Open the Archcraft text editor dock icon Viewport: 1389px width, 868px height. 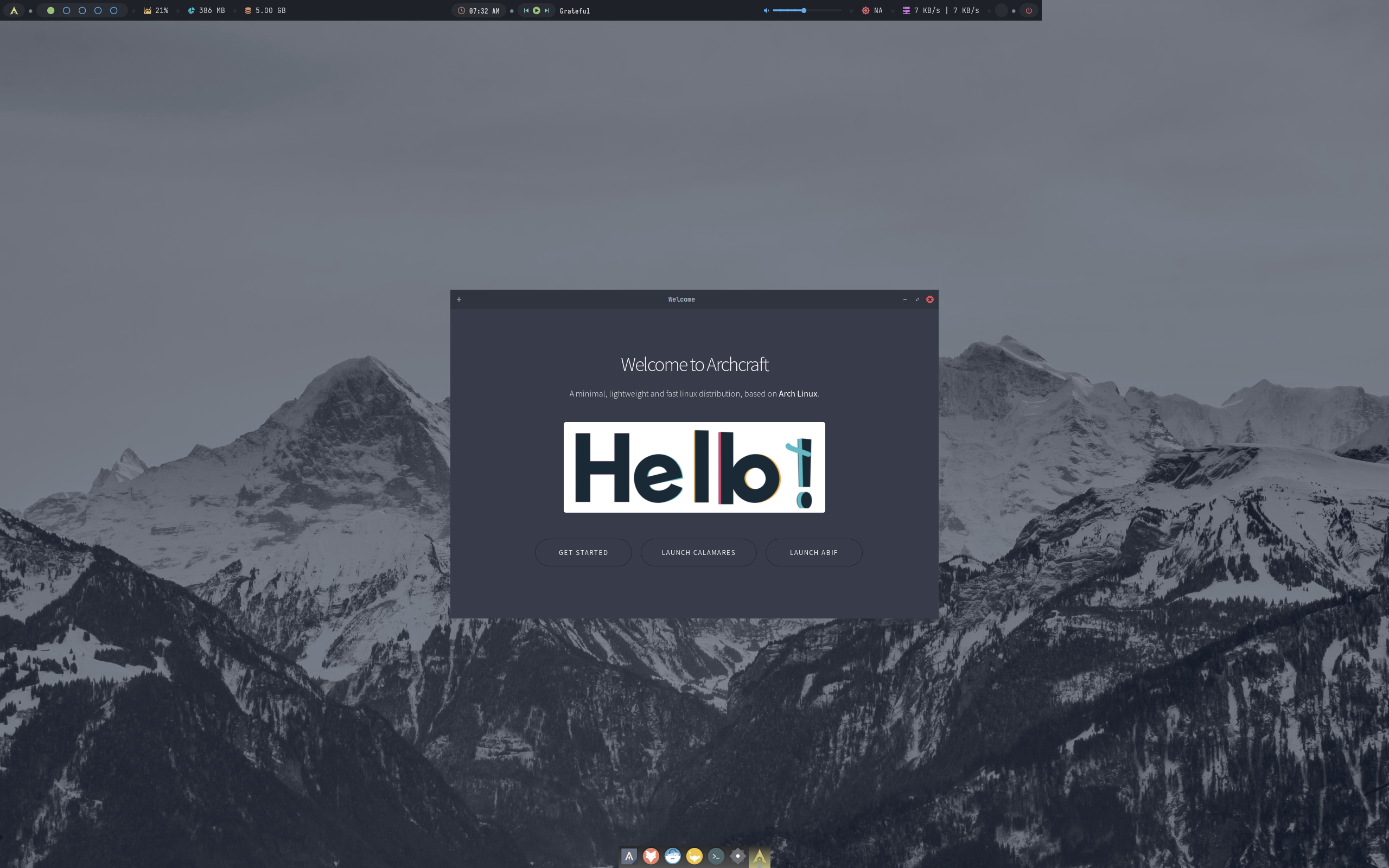[x=629, y=857]
